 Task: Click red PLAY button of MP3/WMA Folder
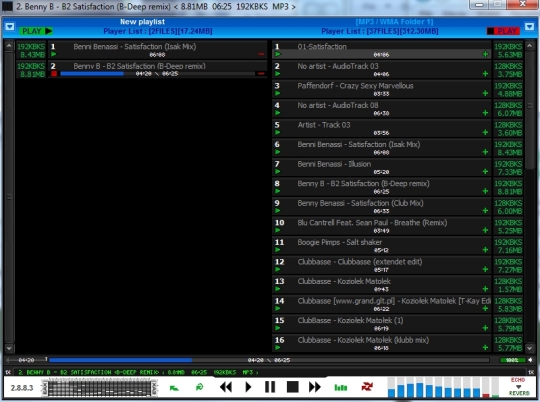(x=503, y=31)
